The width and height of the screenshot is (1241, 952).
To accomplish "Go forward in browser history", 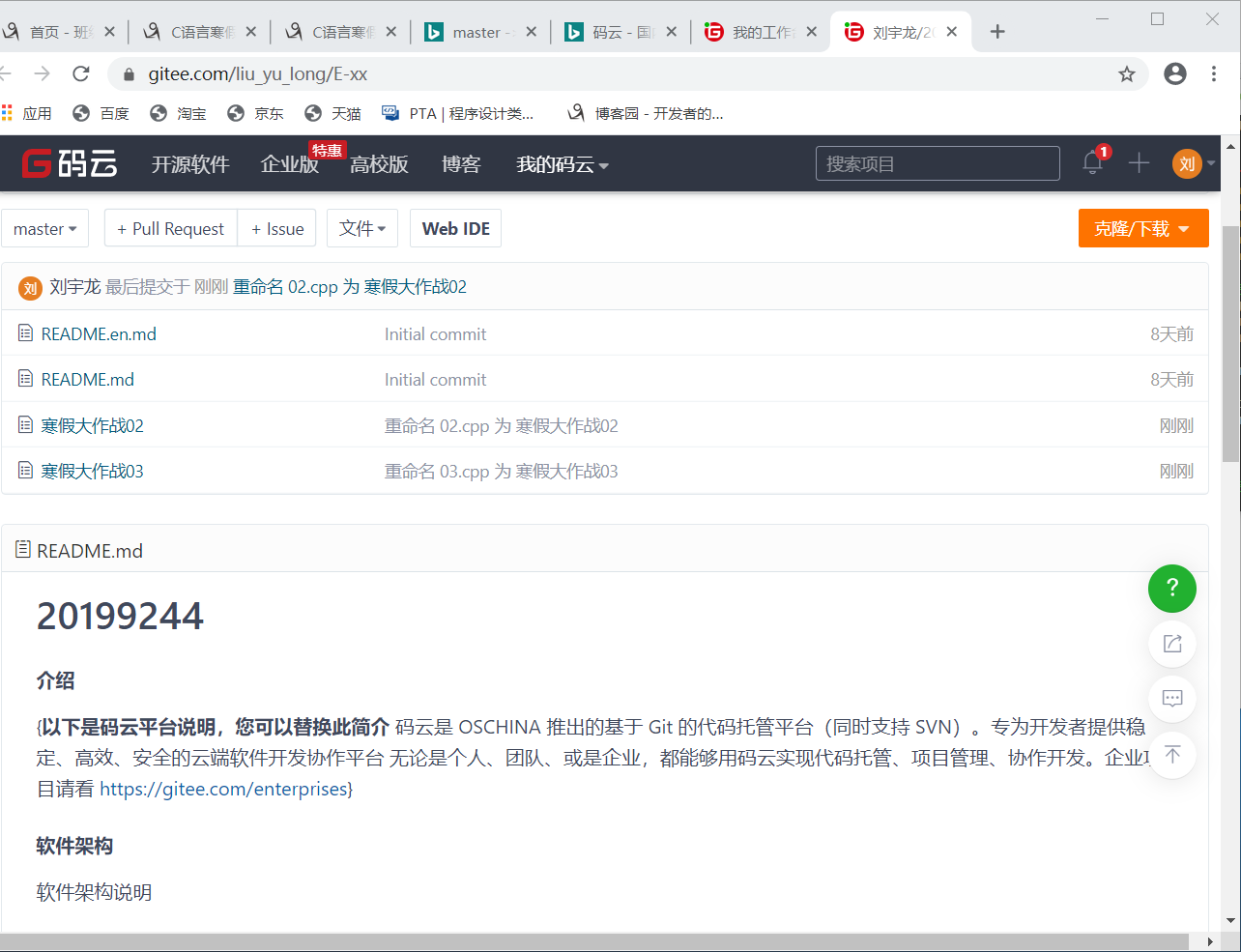I will [42, 73].
